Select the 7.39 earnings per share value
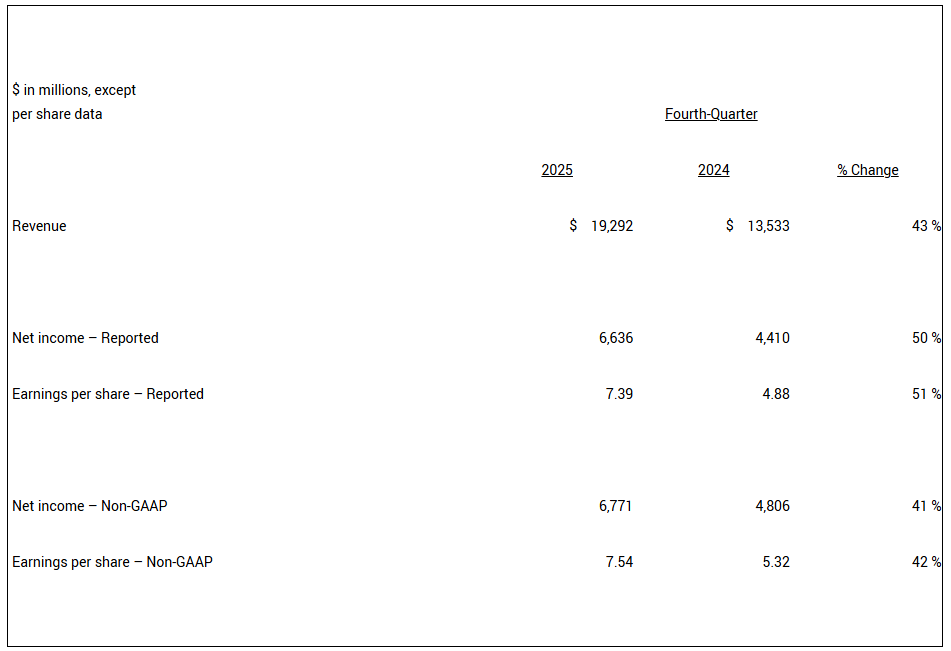 (x=619, y=394)
